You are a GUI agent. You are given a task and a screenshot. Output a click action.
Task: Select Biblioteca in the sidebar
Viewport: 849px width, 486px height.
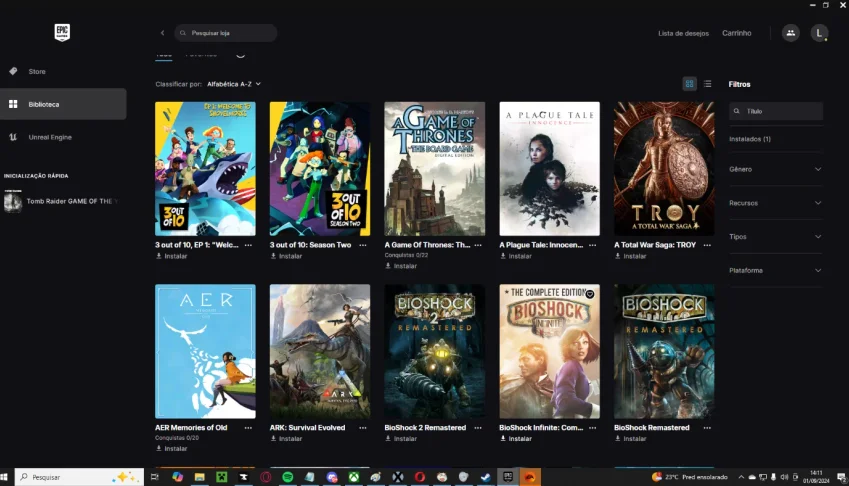pyautogui.click(x=63, y=104)
